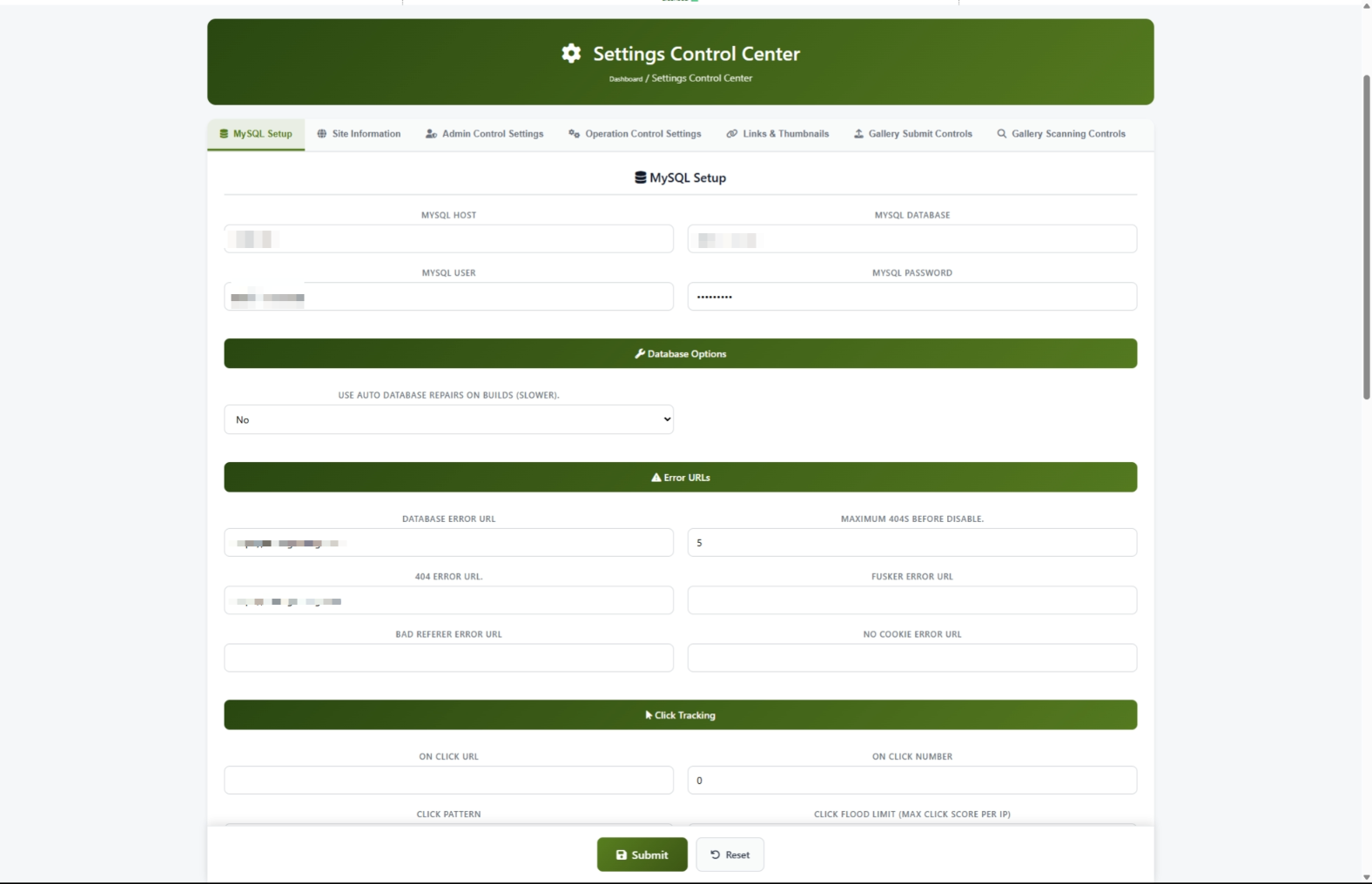Open the auto database repairs dropdown
The image size is (1372, 884).
coord(448,419)
